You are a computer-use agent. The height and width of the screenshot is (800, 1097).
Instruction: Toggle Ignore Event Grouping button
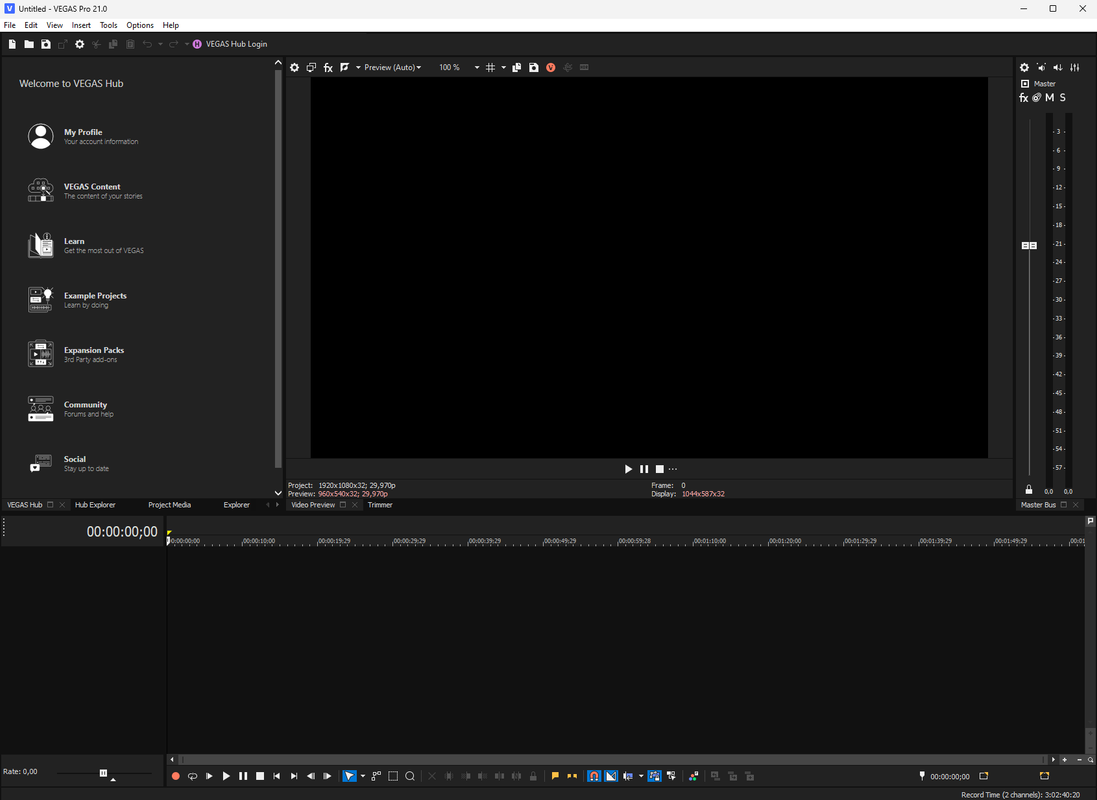click(x=672, y=776)
